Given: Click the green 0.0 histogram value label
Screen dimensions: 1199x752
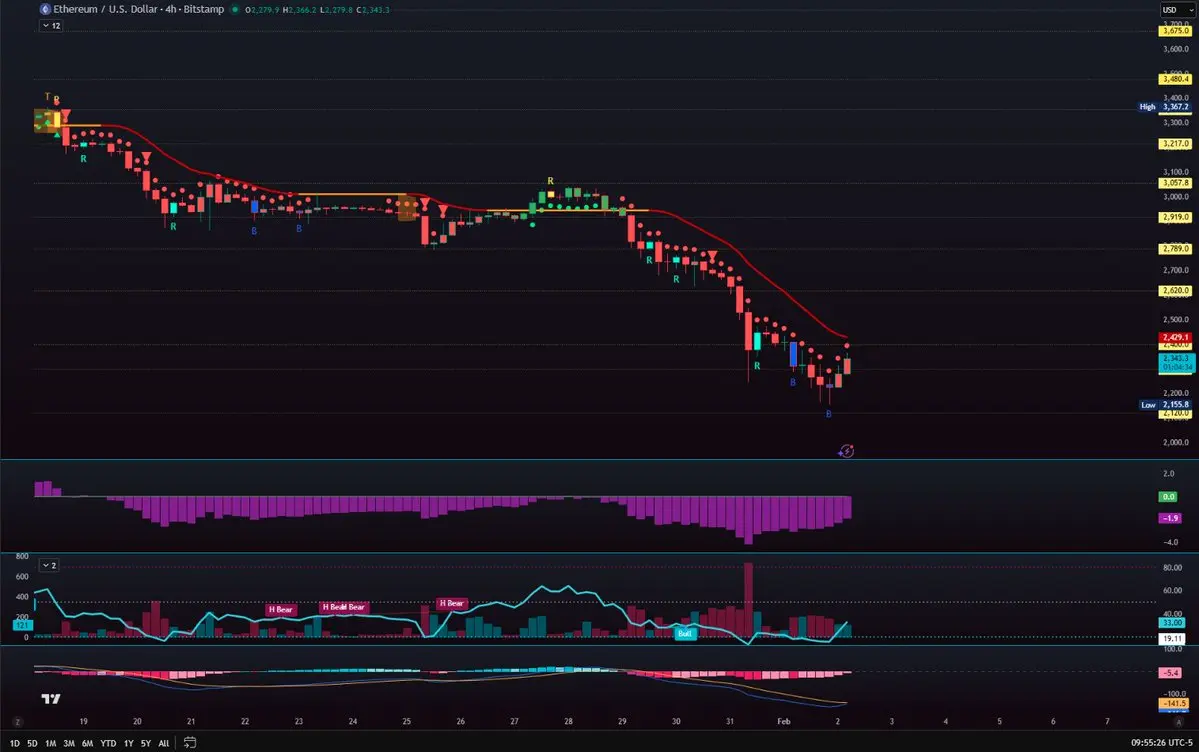Looking at the screenshot, I should click(1168, 496).
